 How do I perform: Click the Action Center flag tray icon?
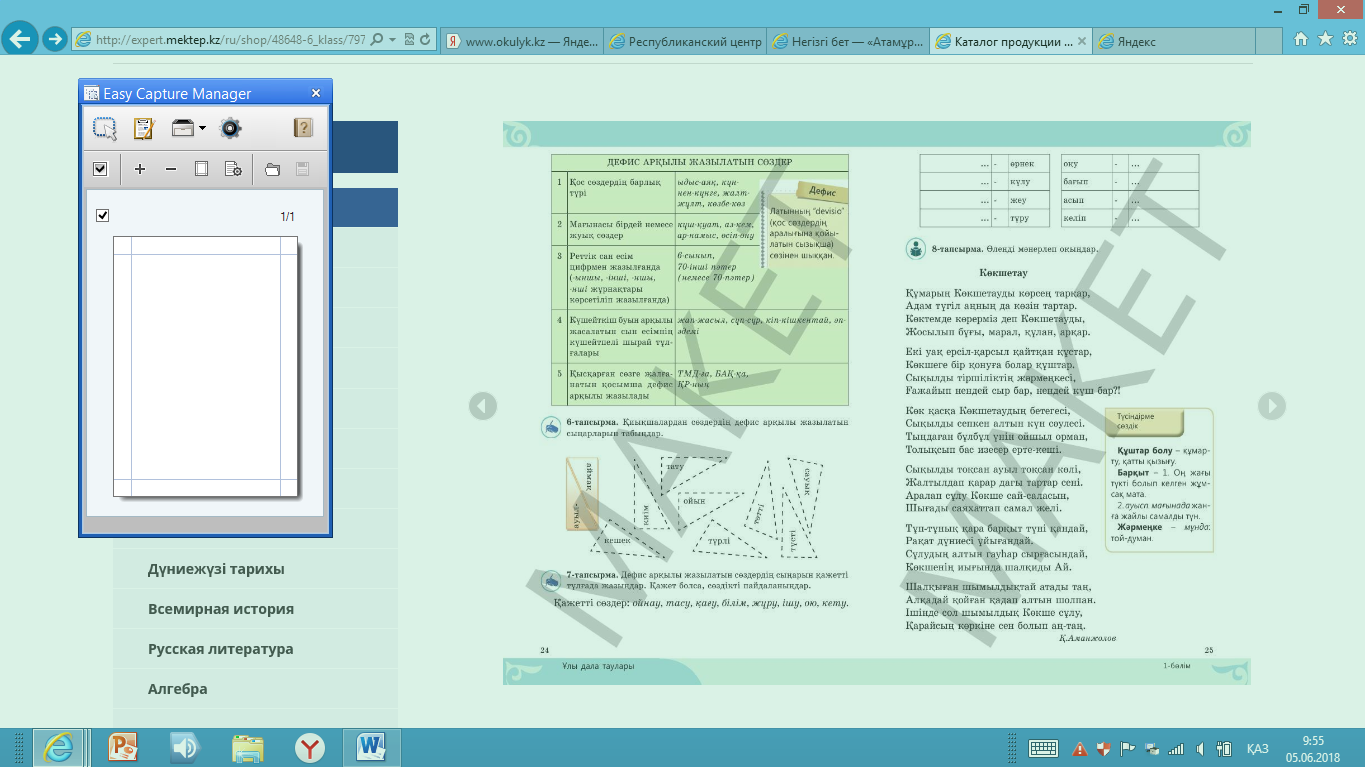click(1126, 748)
